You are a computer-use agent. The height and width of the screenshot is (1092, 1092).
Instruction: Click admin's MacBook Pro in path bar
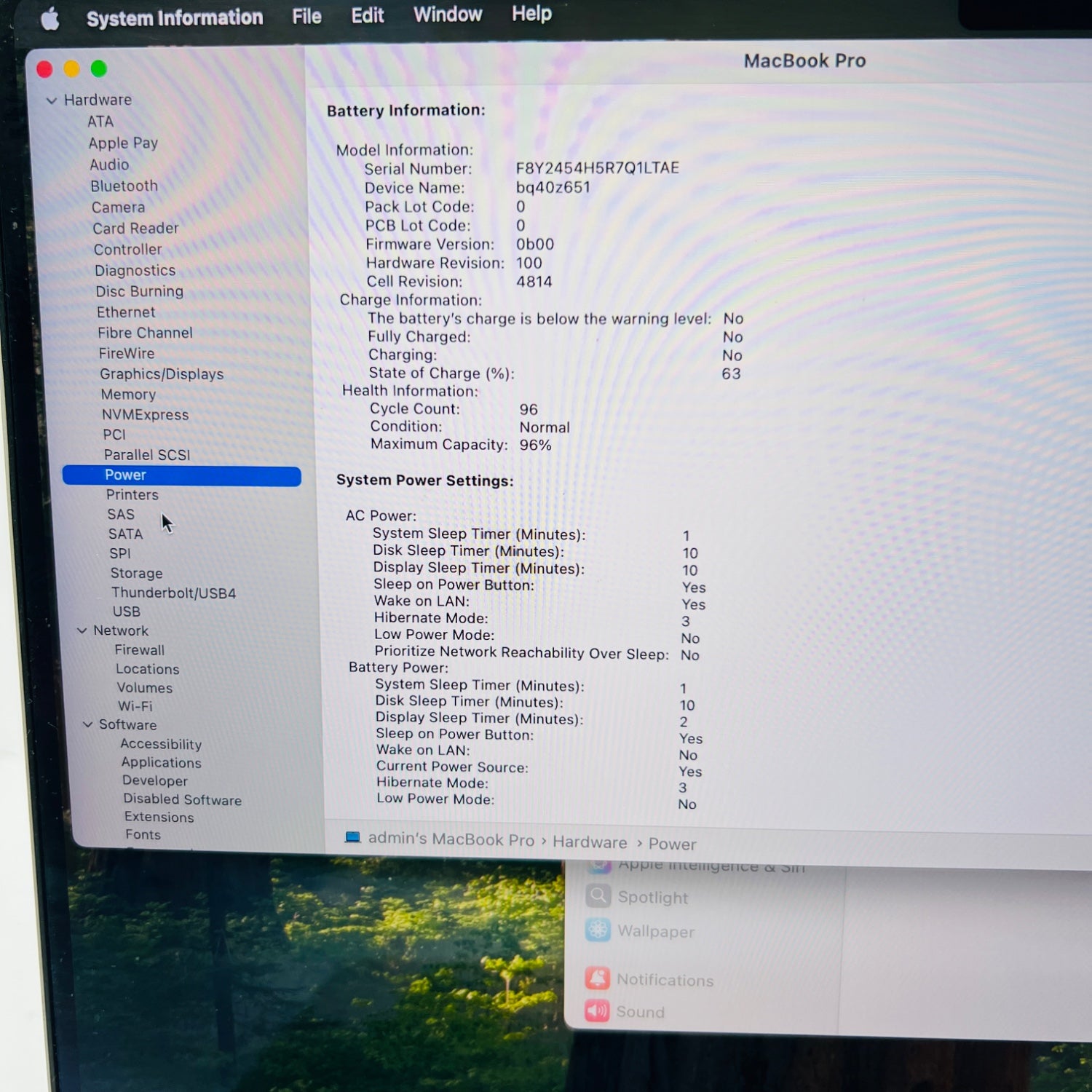pyautogui.click(x=451, y=839)
